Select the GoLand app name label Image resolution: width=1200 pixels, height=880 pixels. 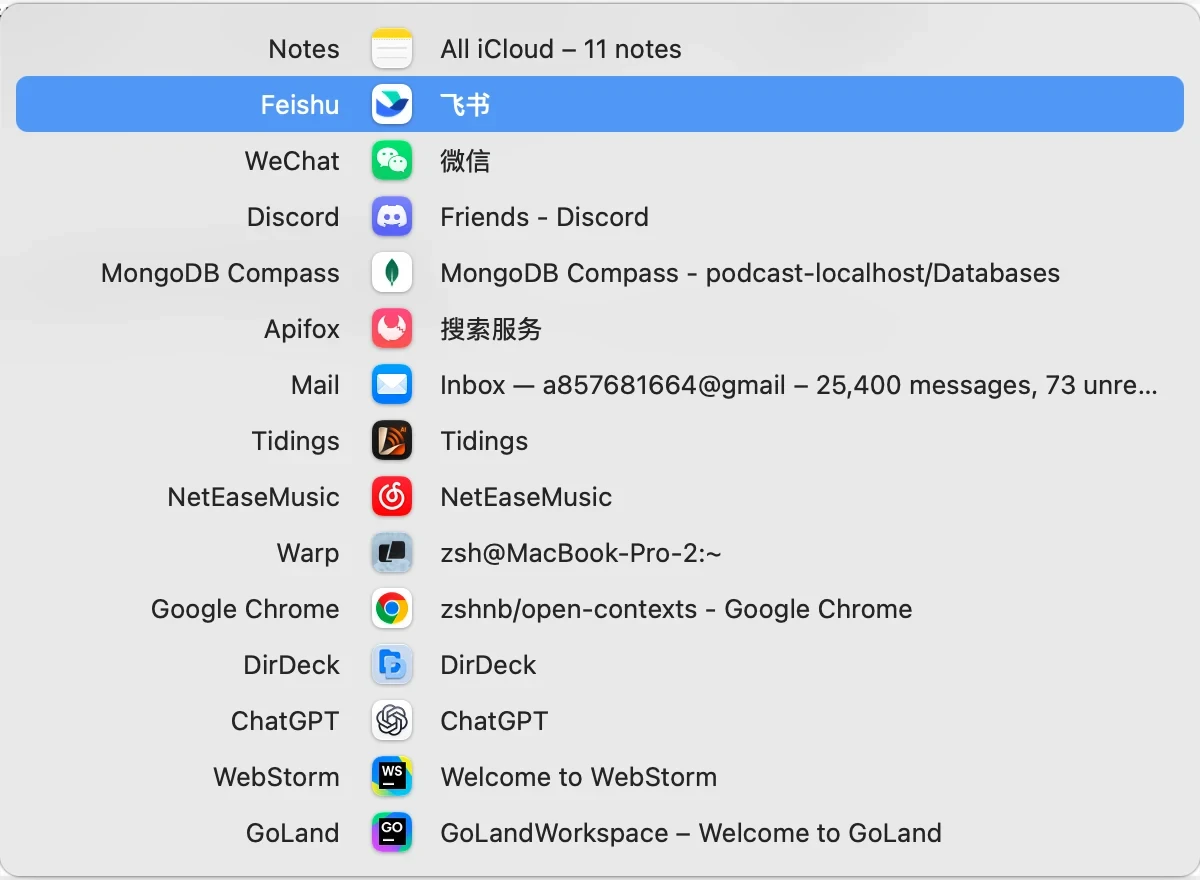point(293,833)
